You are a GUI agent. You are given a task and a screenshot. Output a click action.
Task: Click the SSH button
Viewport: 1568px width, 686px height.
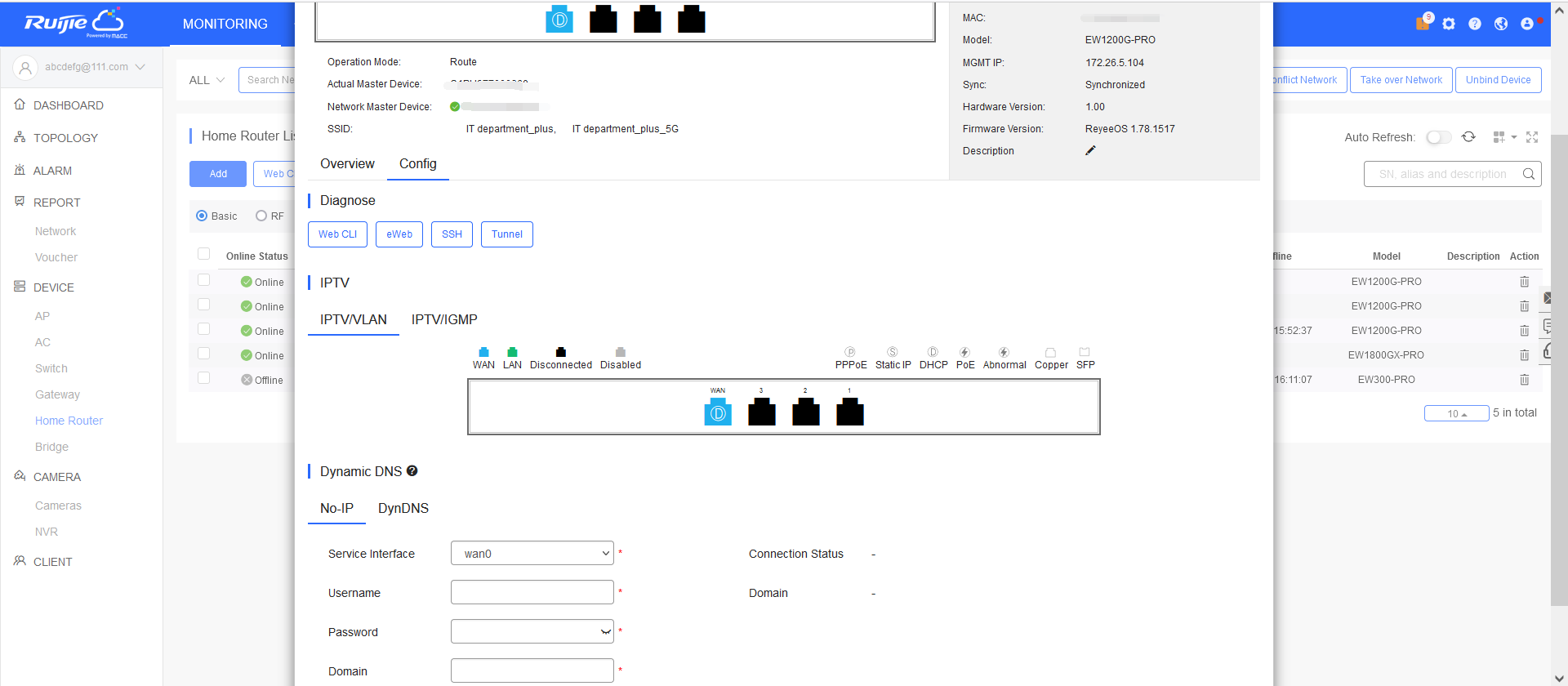[452, 234]
